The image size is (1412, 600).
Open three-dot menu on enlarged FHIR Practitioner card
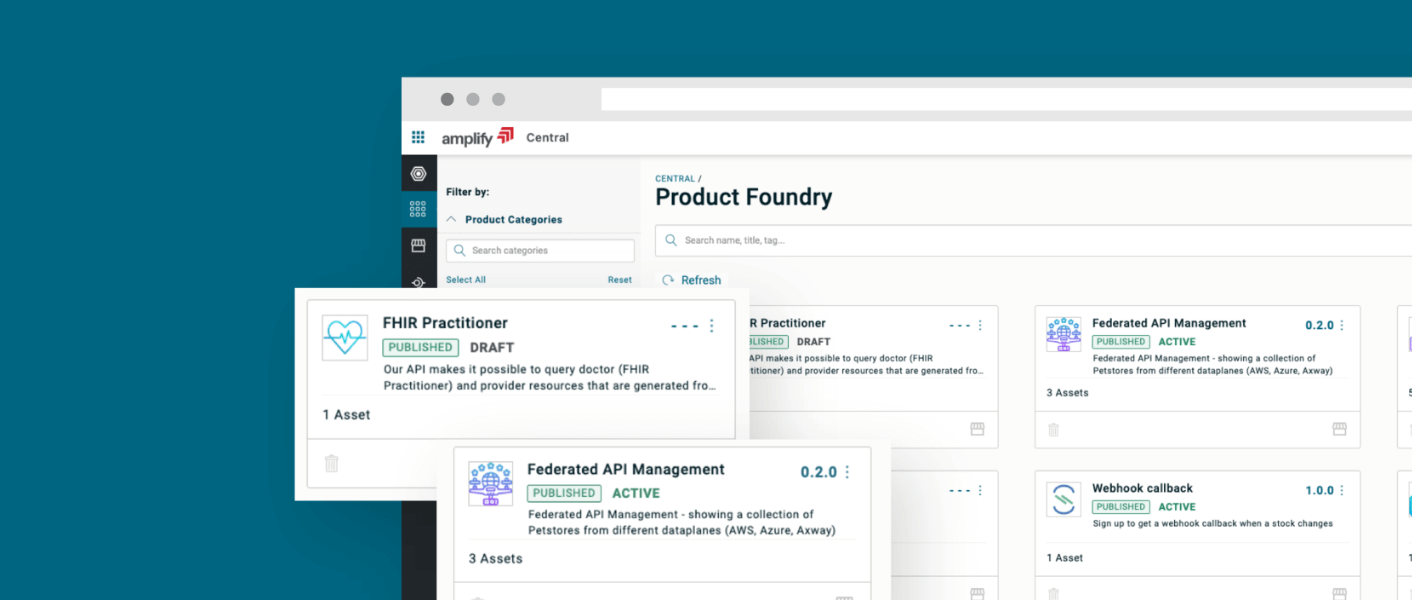(712, 326)
